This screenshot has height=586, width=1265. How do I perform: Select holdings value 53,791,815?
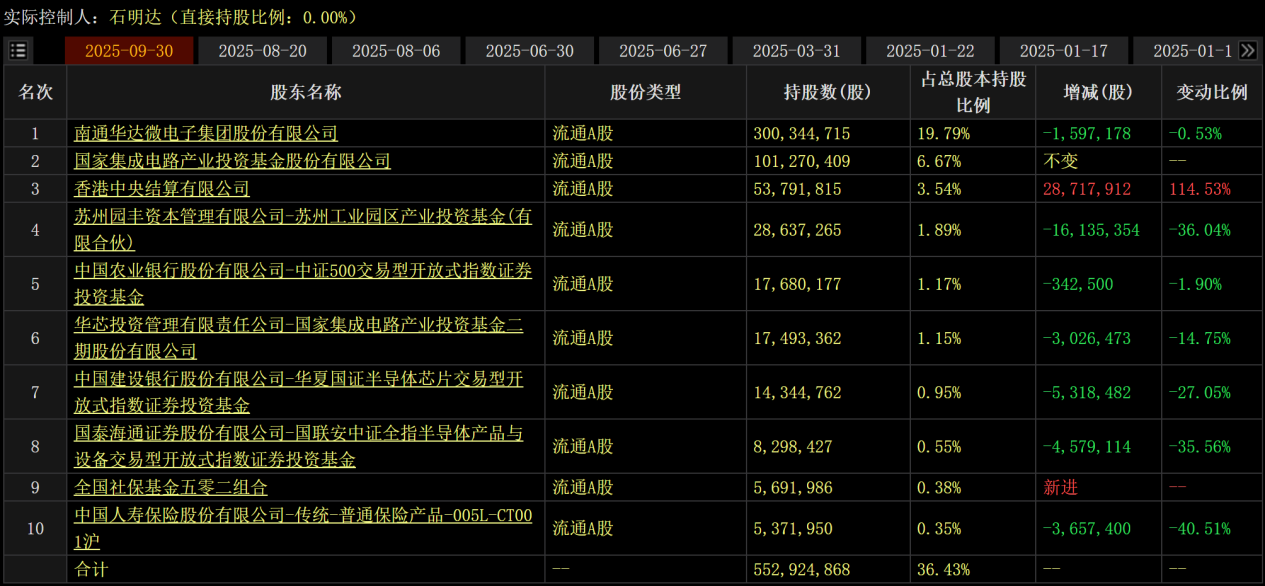click(x=798, y=189)
